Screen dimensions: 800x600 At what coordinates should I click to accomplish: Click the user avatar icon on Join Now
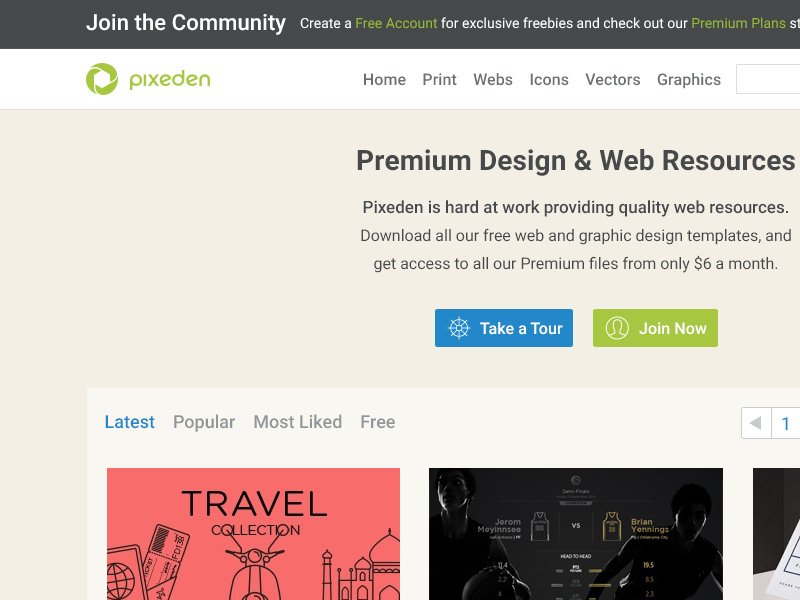617,328
